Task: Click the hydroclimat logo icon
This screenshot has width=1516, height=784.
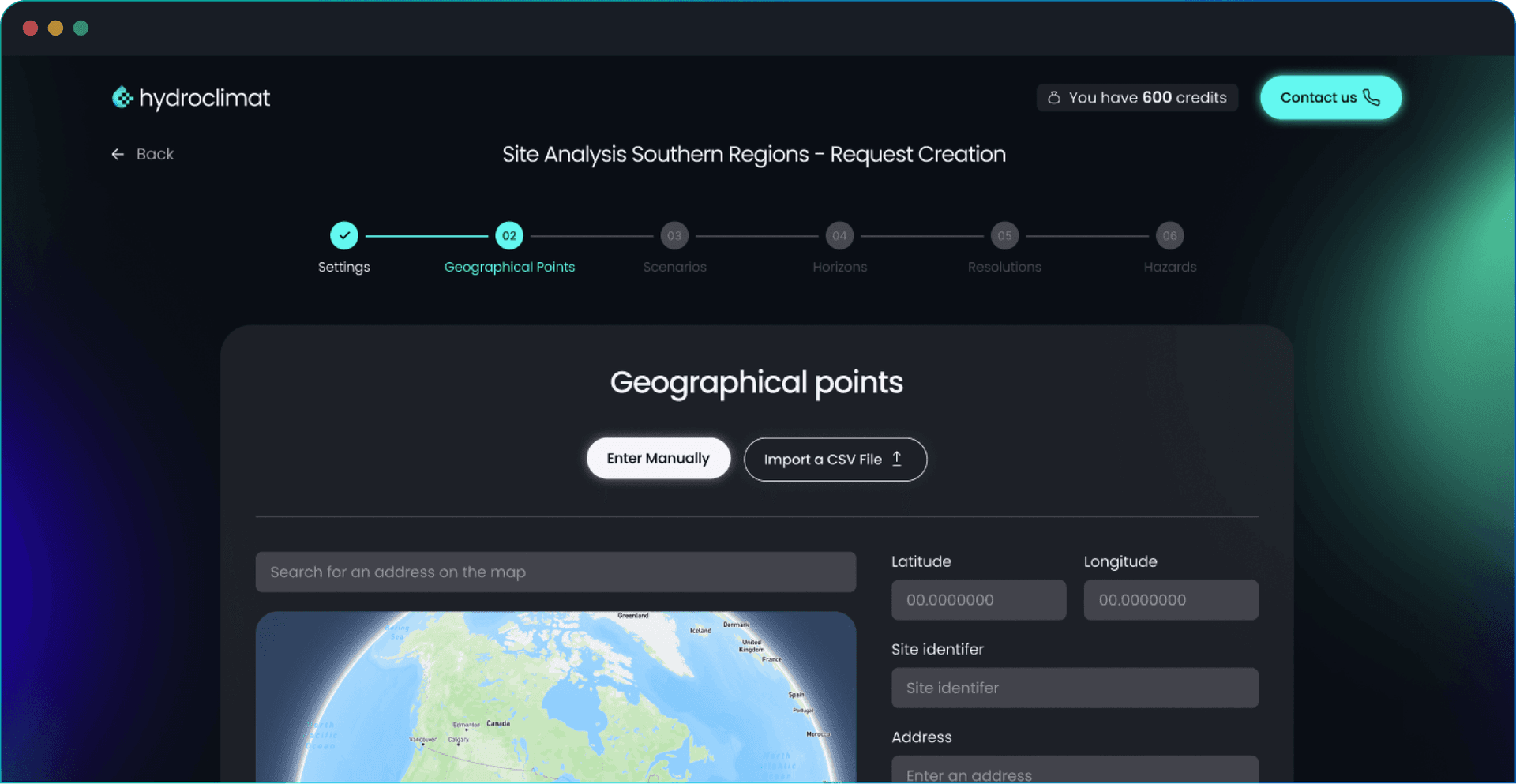Action: tap(122, 97)
